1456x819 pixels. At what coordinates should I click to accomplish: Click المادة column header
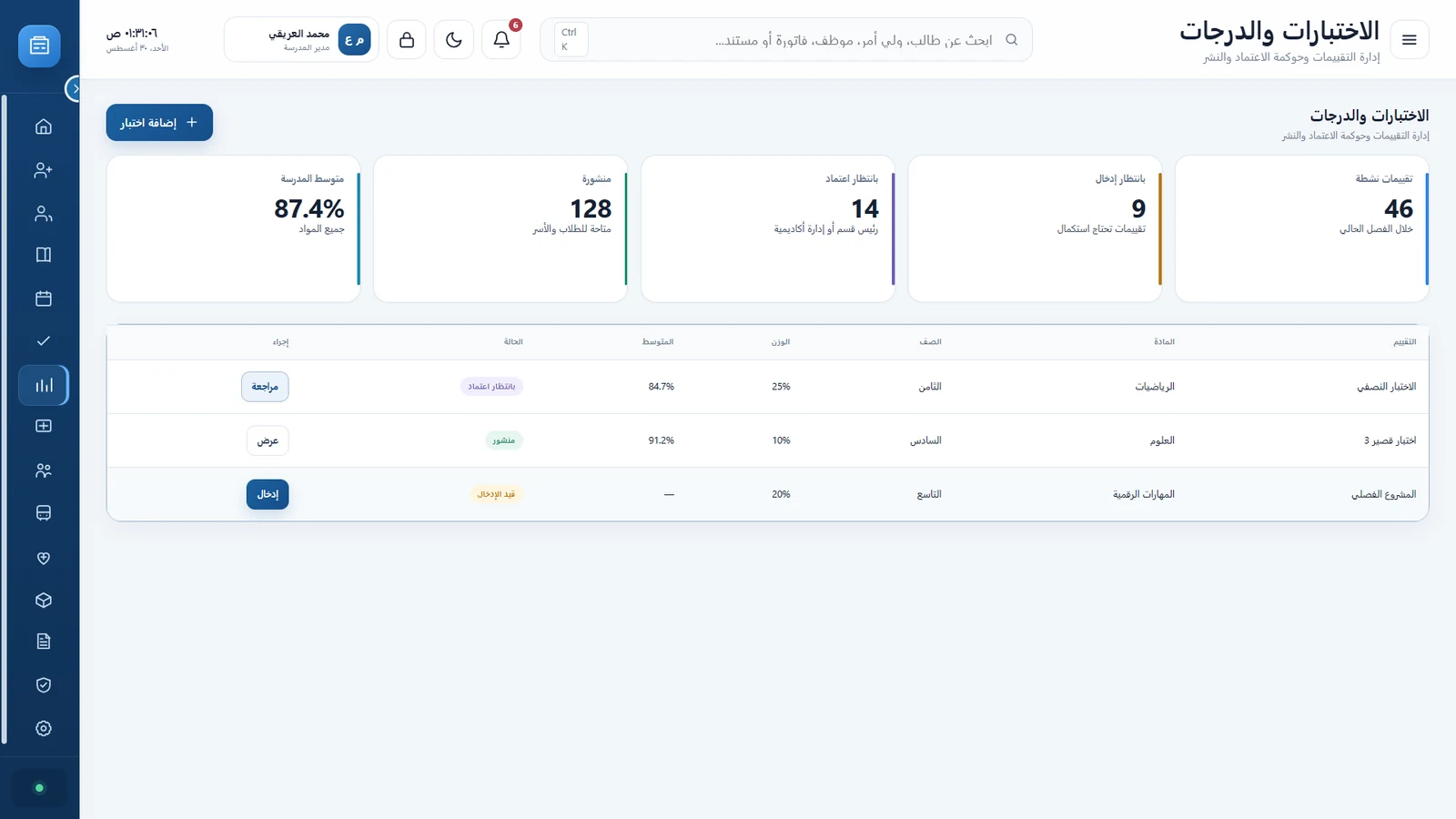1164,342
